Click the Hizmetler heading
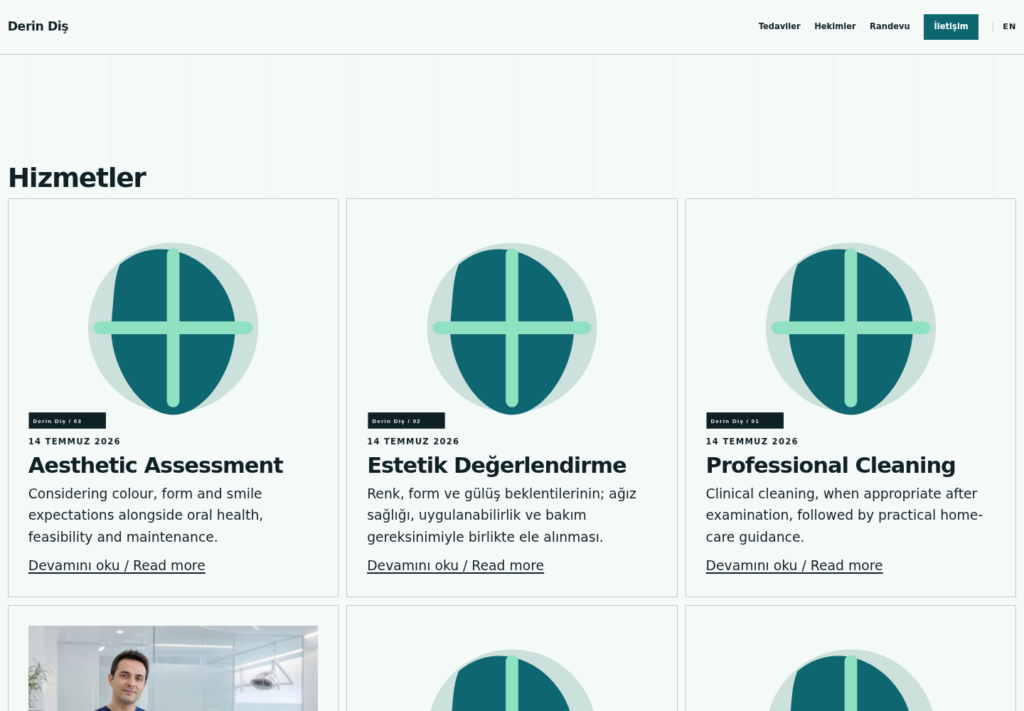This screenshot has height=711, width=1024. (x=77, y=178)
